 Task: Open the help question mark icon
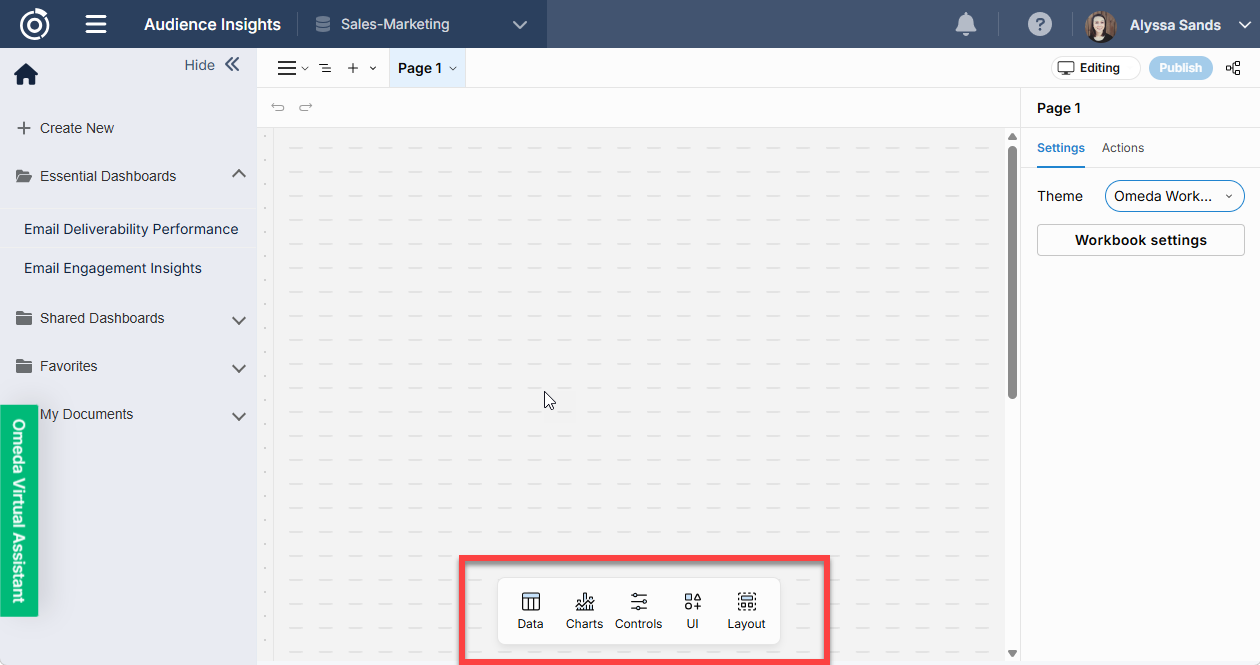click(1039, 24)
